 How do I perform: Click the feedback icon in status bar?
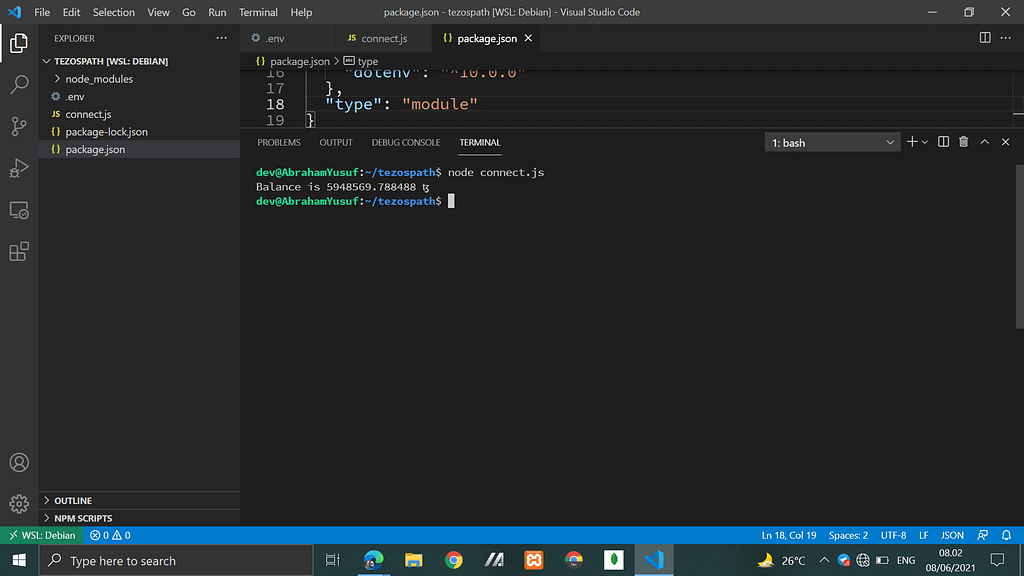pyautogui.click(x=982, y=536)
